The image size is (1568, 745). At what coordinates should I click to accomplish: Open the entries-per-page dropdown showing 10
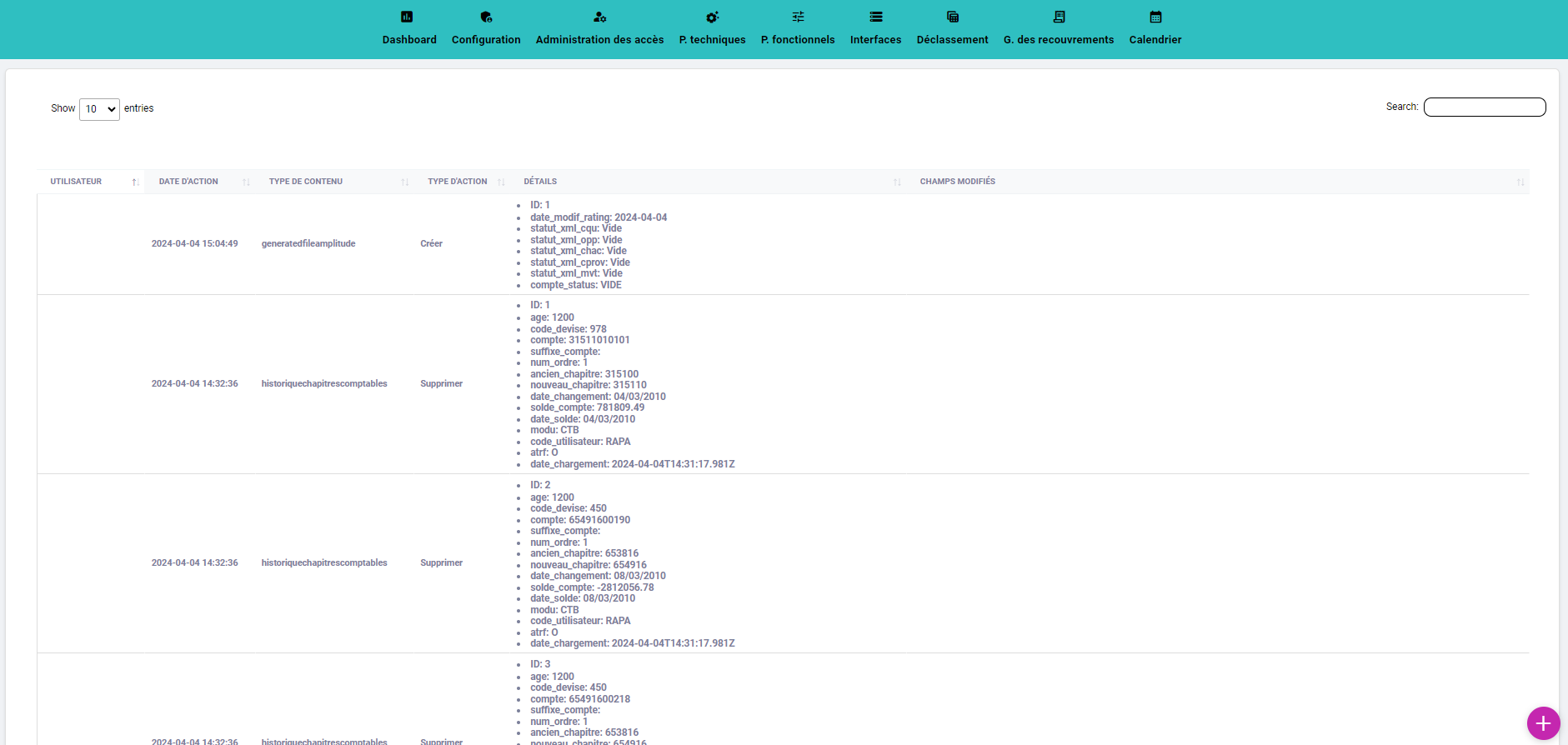(99, 109)
